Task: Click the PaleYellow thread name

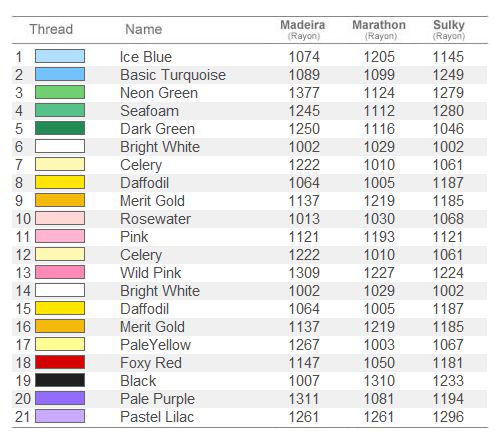Action: [155, 345]
